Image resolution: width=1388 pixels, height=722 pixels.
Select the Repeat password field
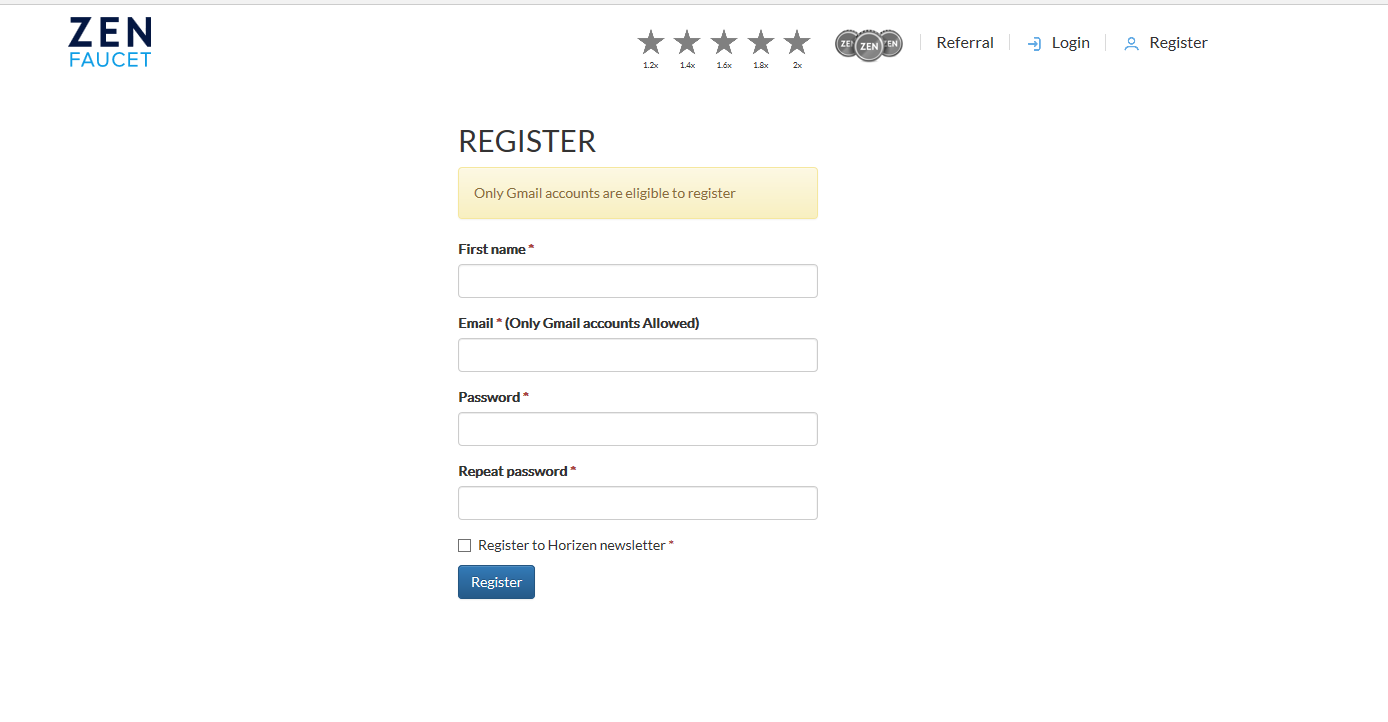[638, 503]
